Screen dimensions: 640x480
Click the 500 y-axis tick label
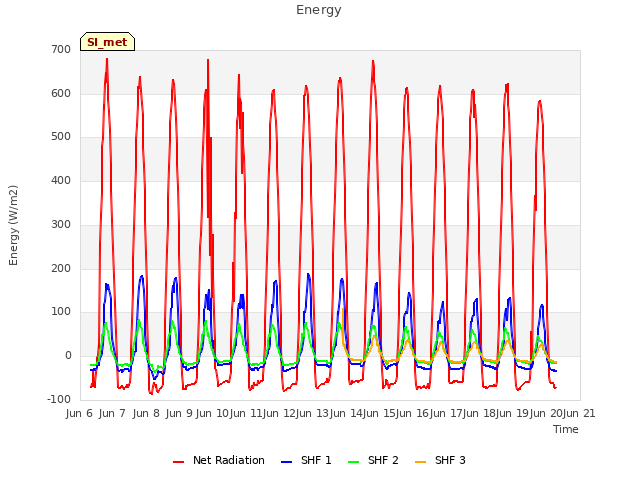[x=61, y=137]
